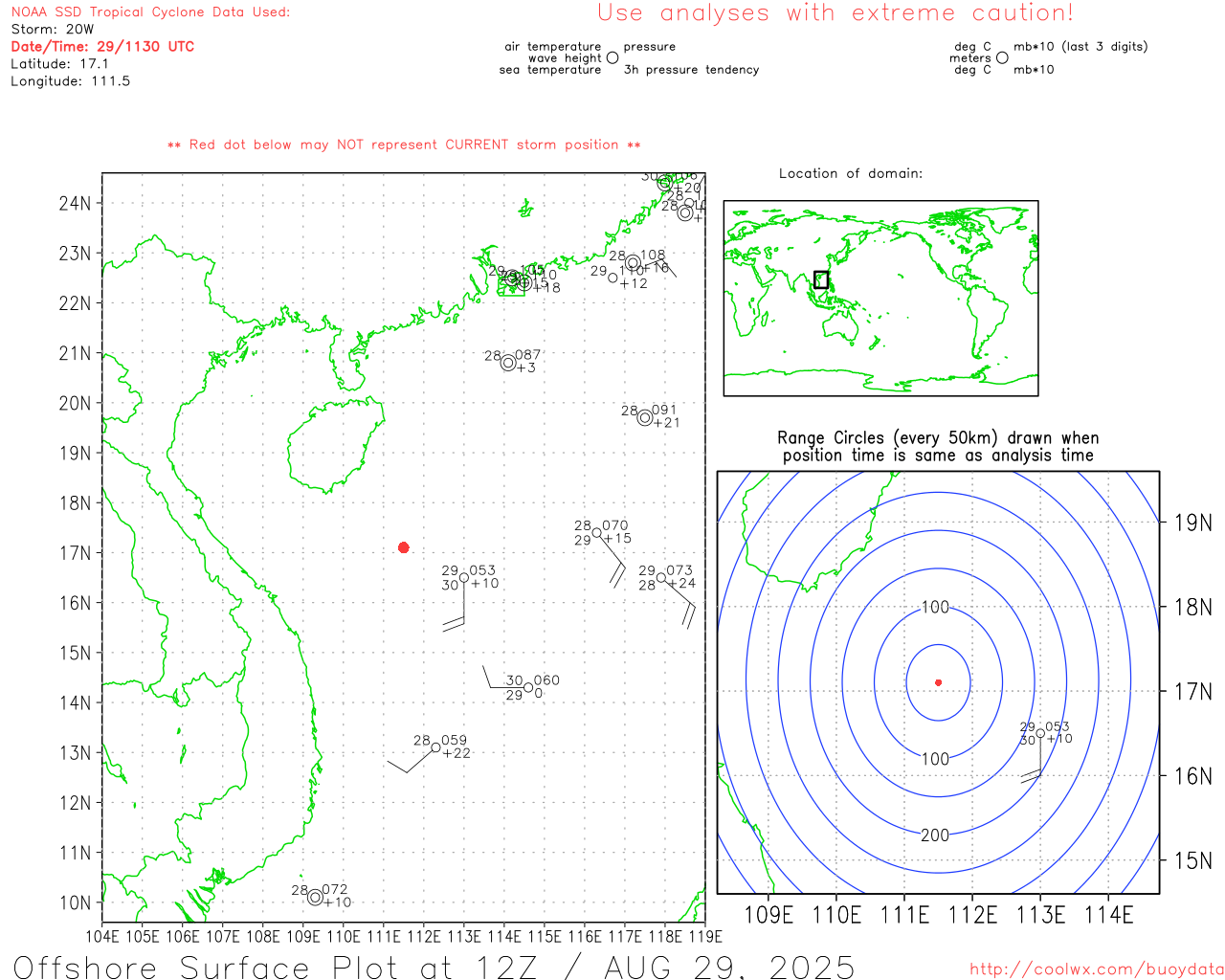Click 'sea temperature' legend label
This screenshot has width=1225, height=980.
coord(550,70)
